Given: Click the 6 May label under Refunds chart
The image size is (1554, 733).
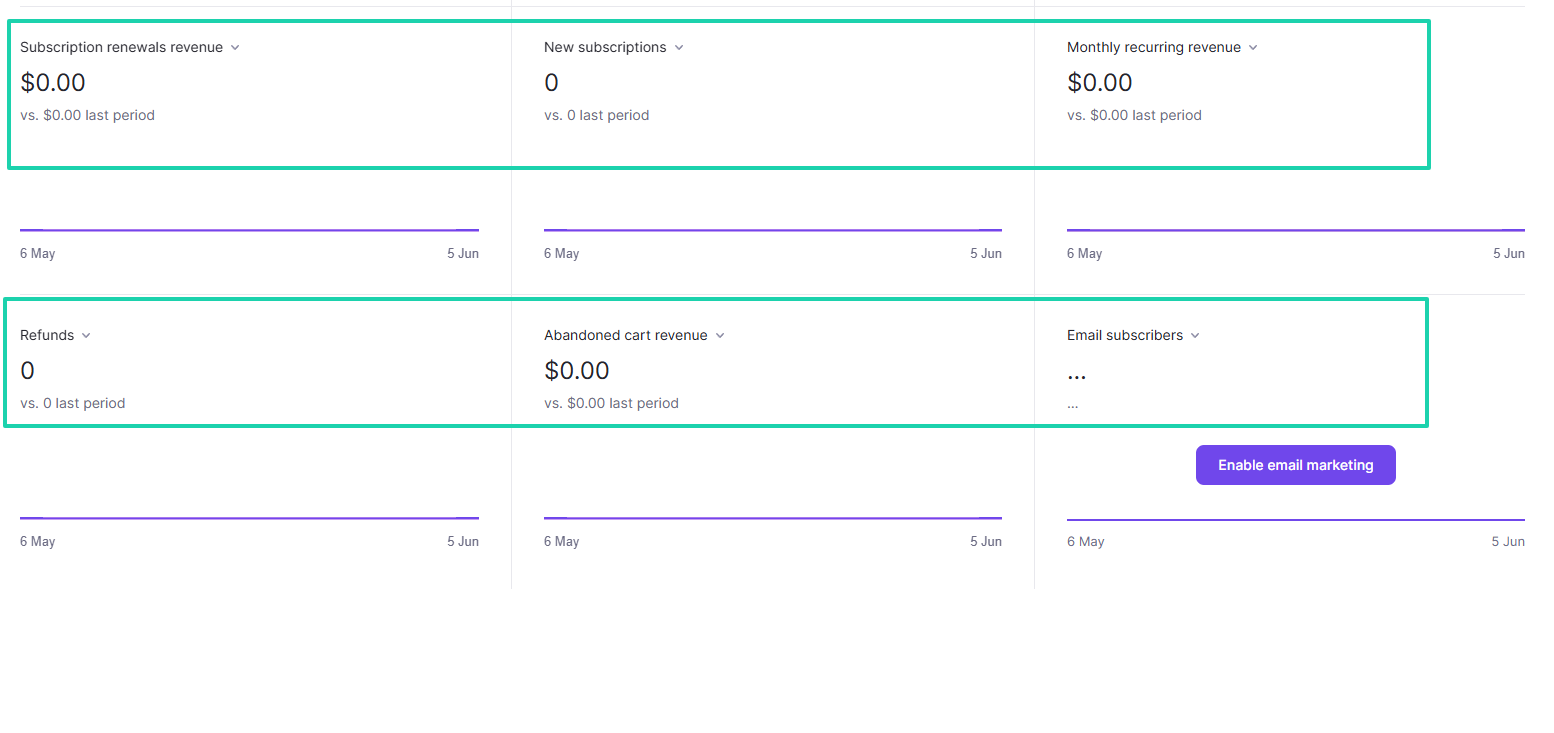Looking at the screenshot, I should (x=38, y=541).
